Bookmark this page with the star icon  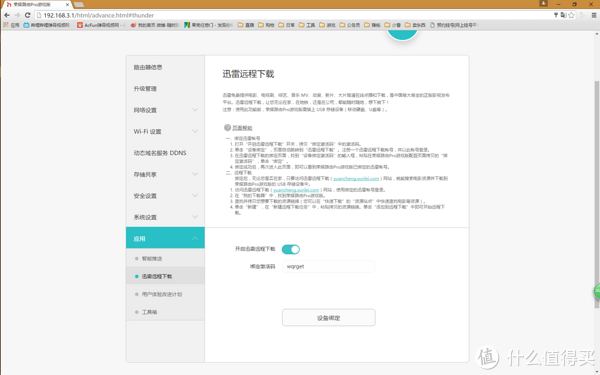(x=571, y=15)
